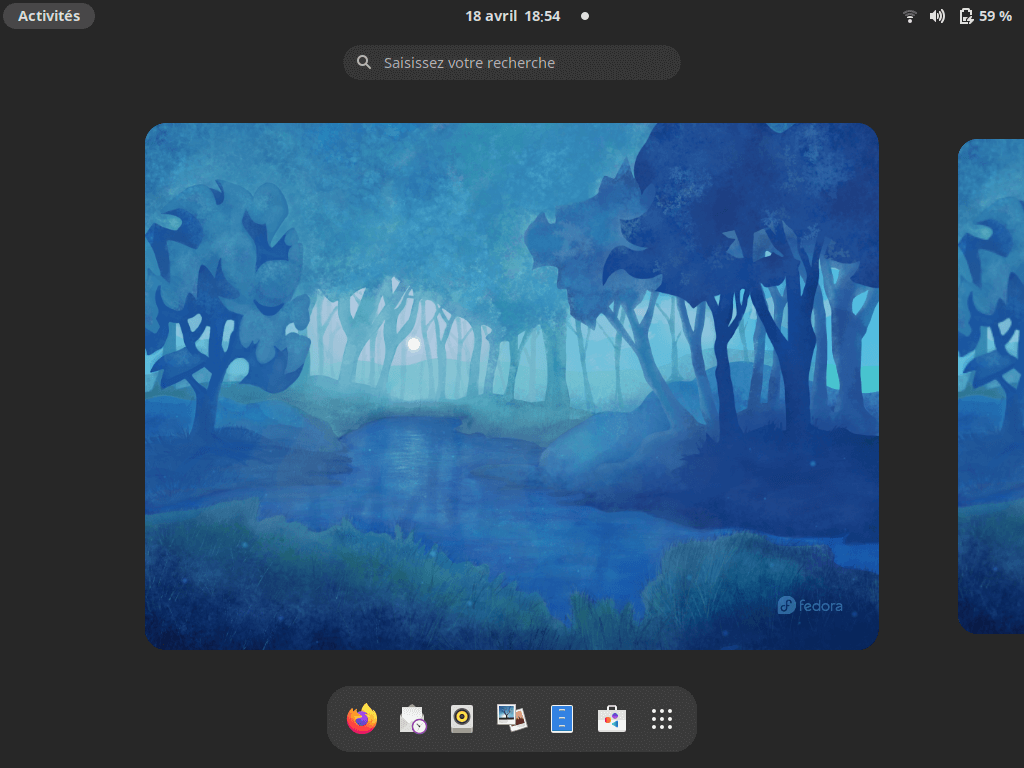1024x768 pixels.
Task: Open the Evolution mail and calendar app
Action: 413,719
